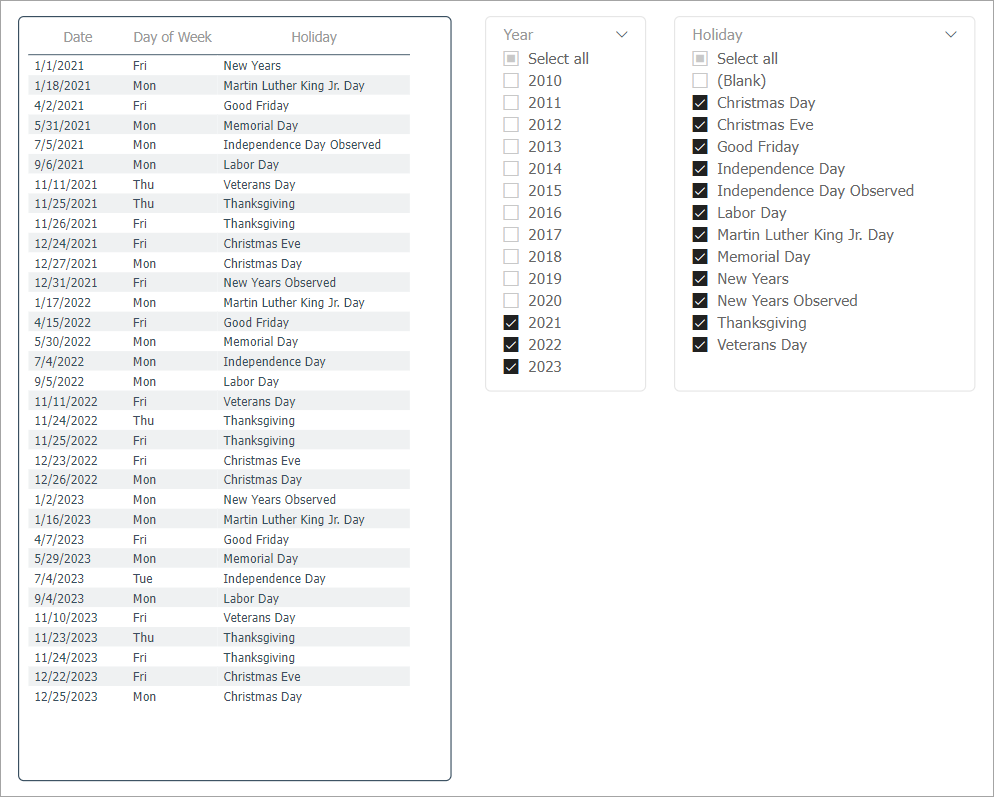Click the 11/23/2023 date cell
The width and height of the screenshot is (994, 797).
(66, 638)
